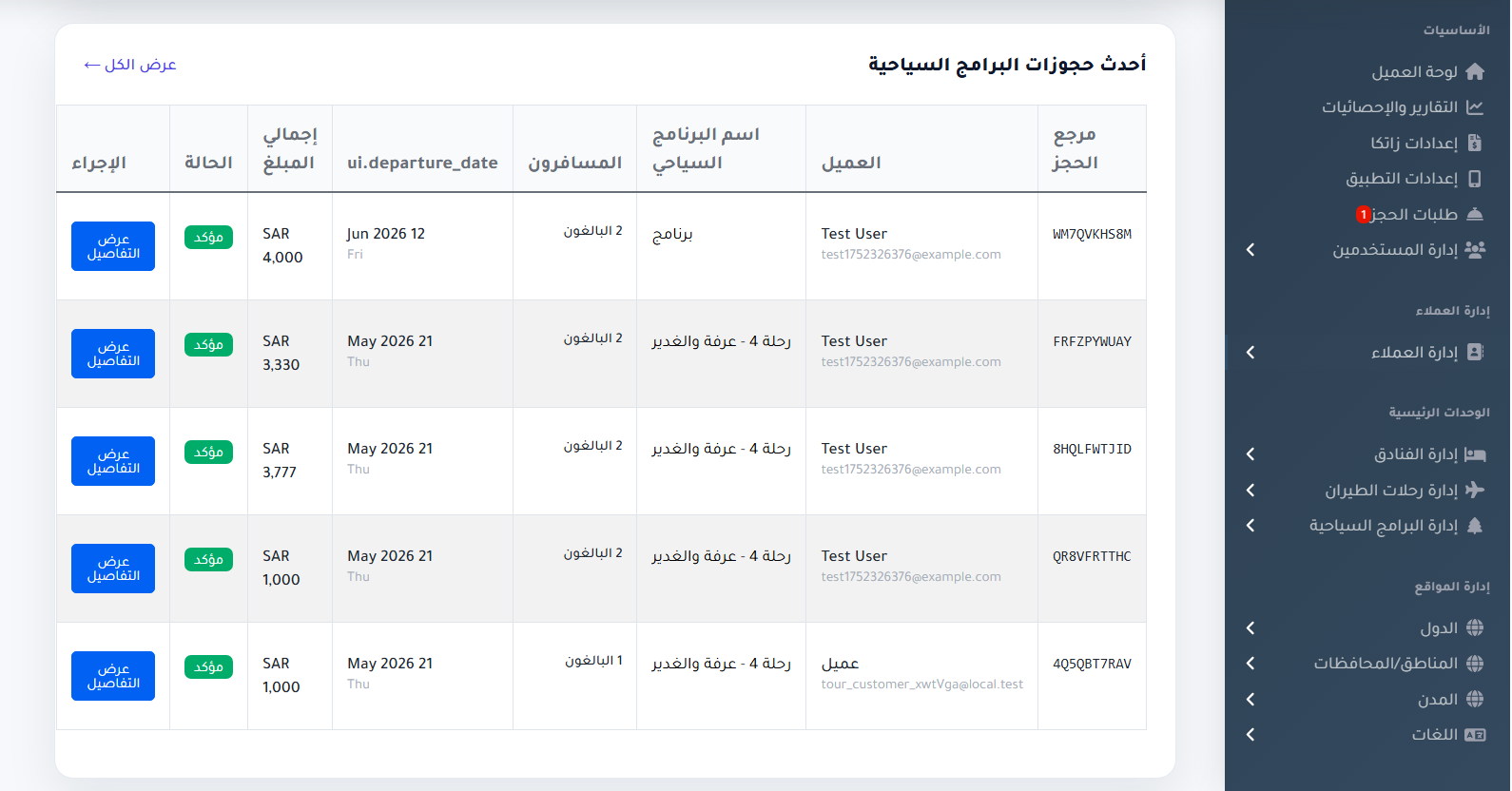
Task: Expand the إدارة المستخدمين submenu chevron
Action: tap(1250, 250)
